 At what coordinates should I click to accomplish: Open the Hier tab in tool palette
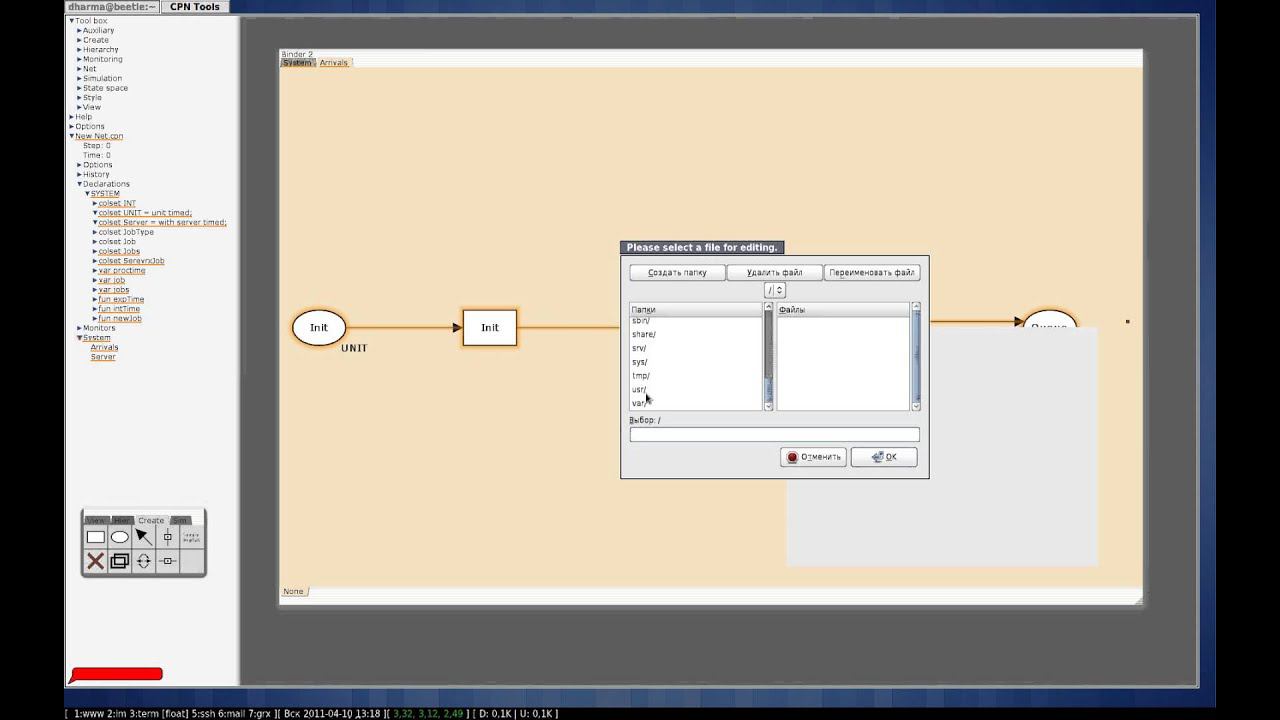[x=122, y=520]
